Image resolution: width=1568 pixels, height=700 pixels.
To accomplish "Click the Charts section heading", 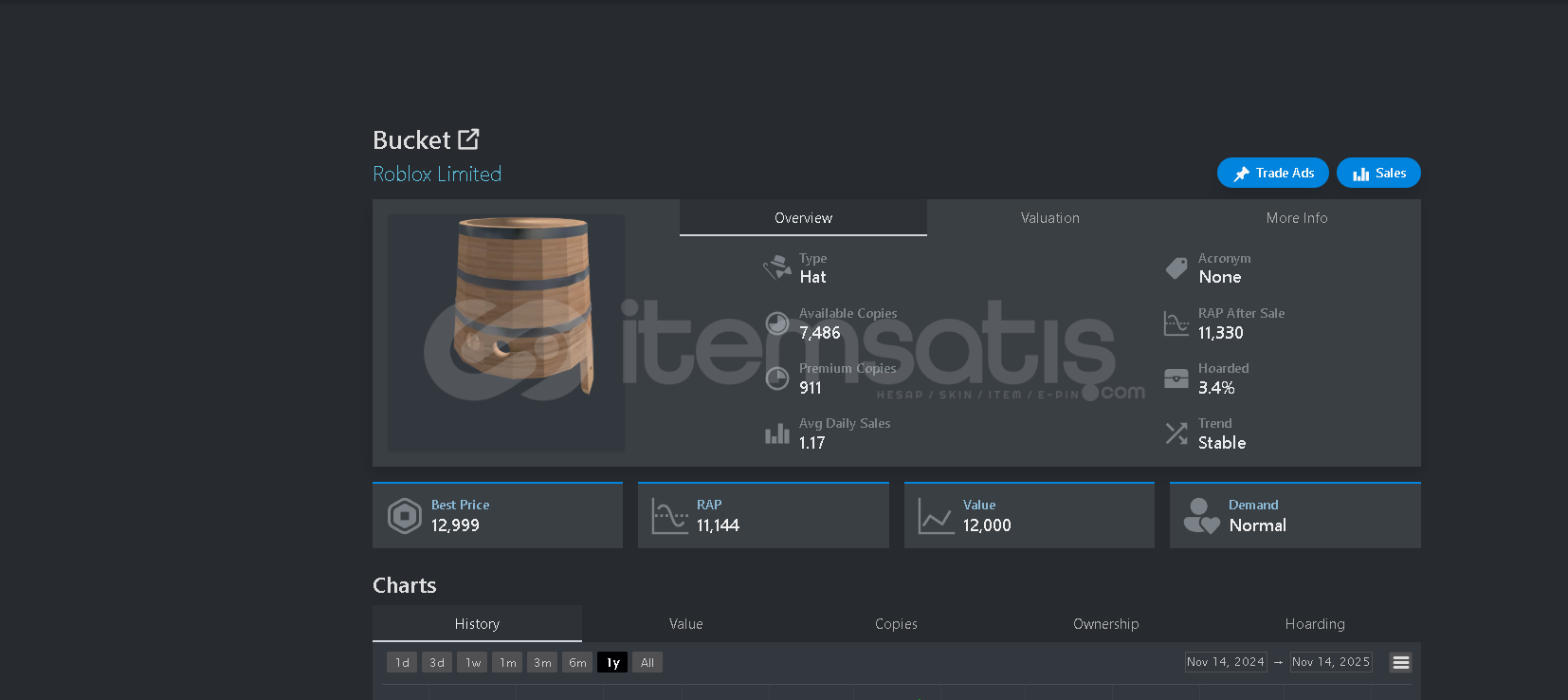I will pos(405,585).
